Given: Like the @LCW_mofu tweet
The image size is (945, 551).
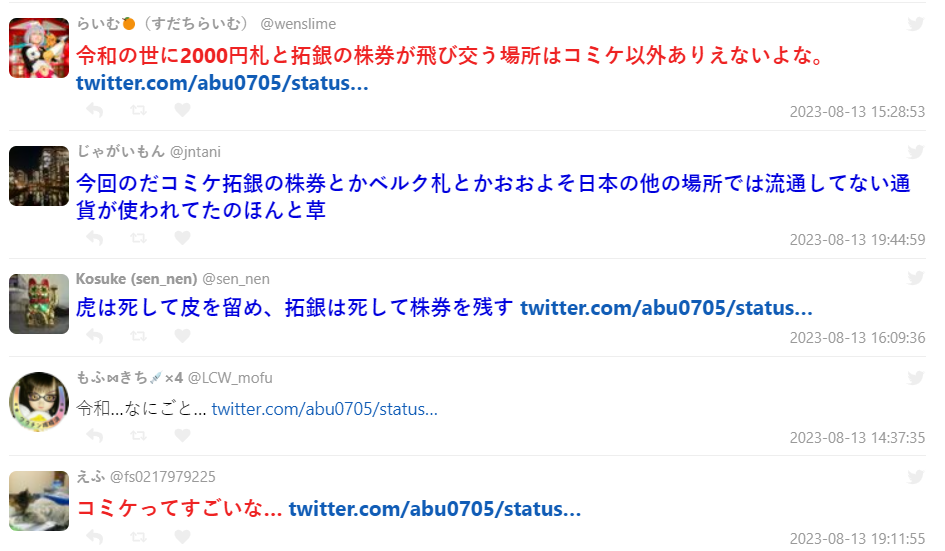Looking at the screenshot, I should tap(183, 435).
